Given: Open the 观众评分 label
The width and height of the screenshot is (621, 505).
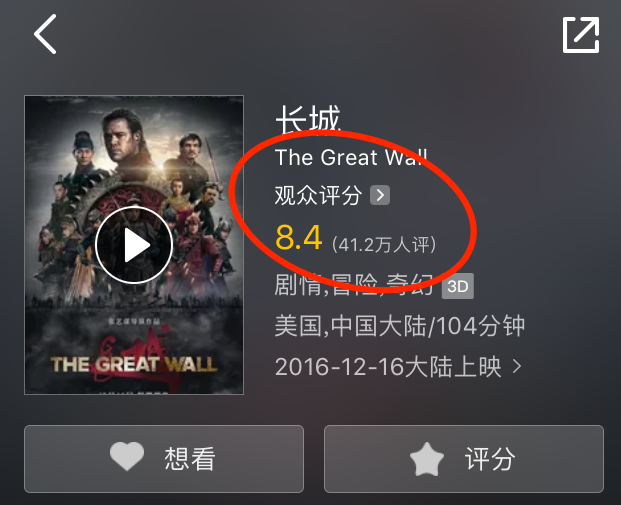Looking at the screenshot, I should click(x=318, y=195).
